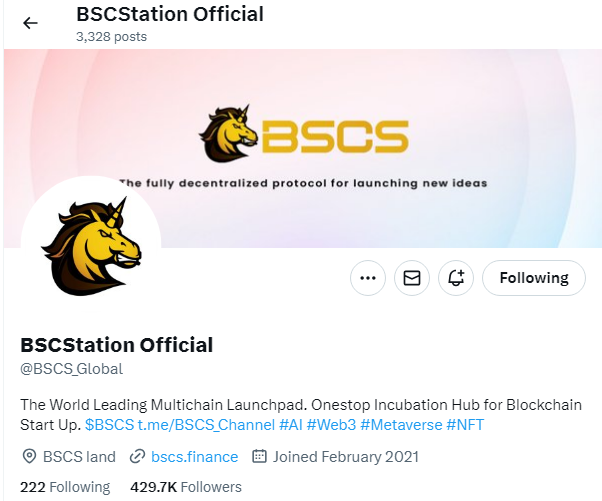
Task: Click the envelope message icon
Action: point(411,278)
